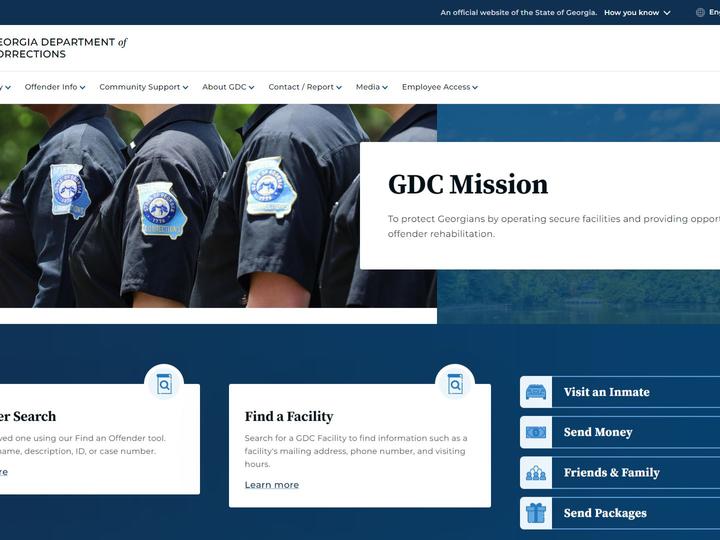Open the Employee Access menu
Viewport: 720px width, 540px height.
[439, 87]
